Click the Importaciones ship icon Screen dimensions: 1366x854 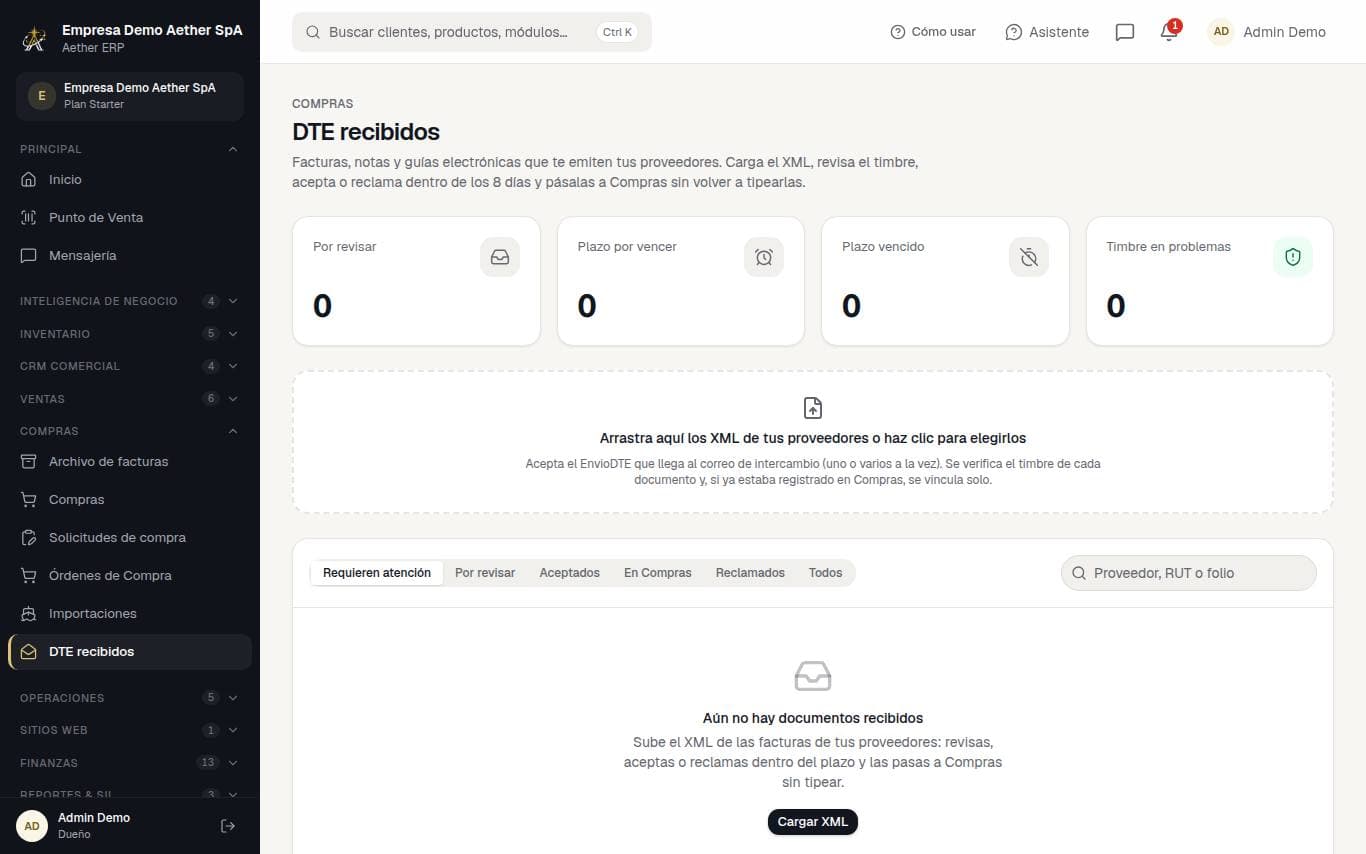point(29,614)
